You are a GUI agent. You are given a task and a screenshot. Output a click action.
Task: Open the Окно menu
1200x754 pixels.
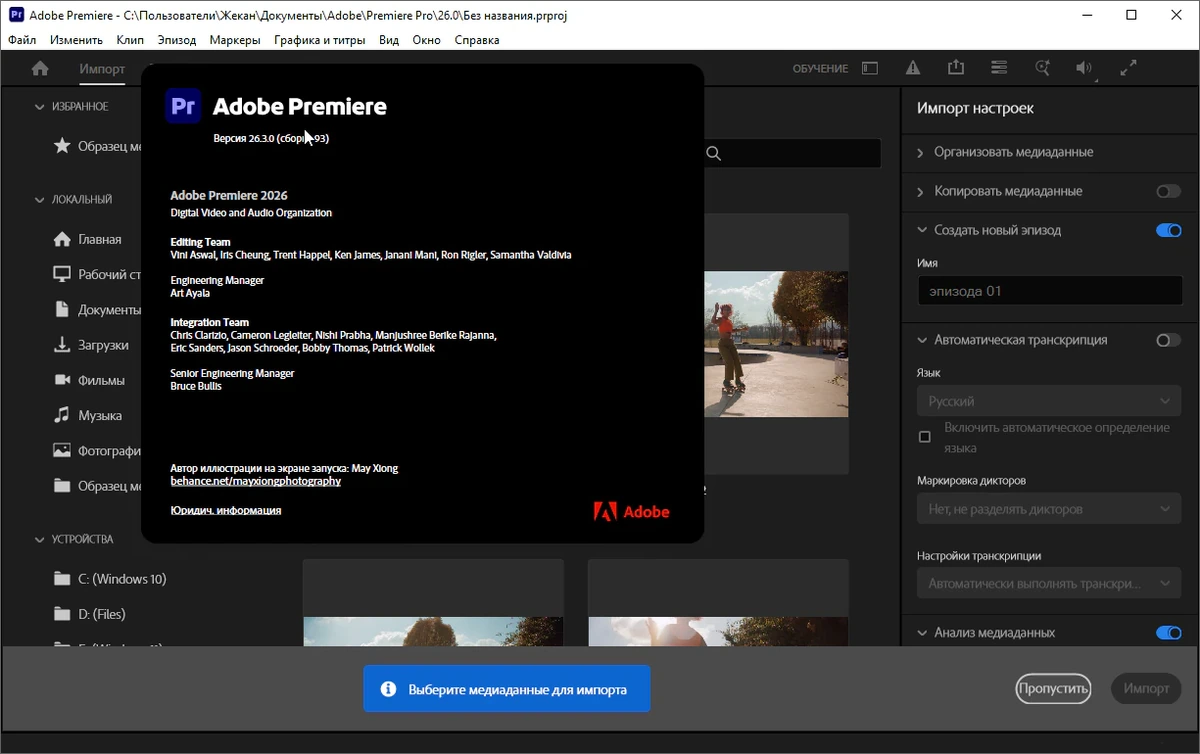tap(426, 40)
